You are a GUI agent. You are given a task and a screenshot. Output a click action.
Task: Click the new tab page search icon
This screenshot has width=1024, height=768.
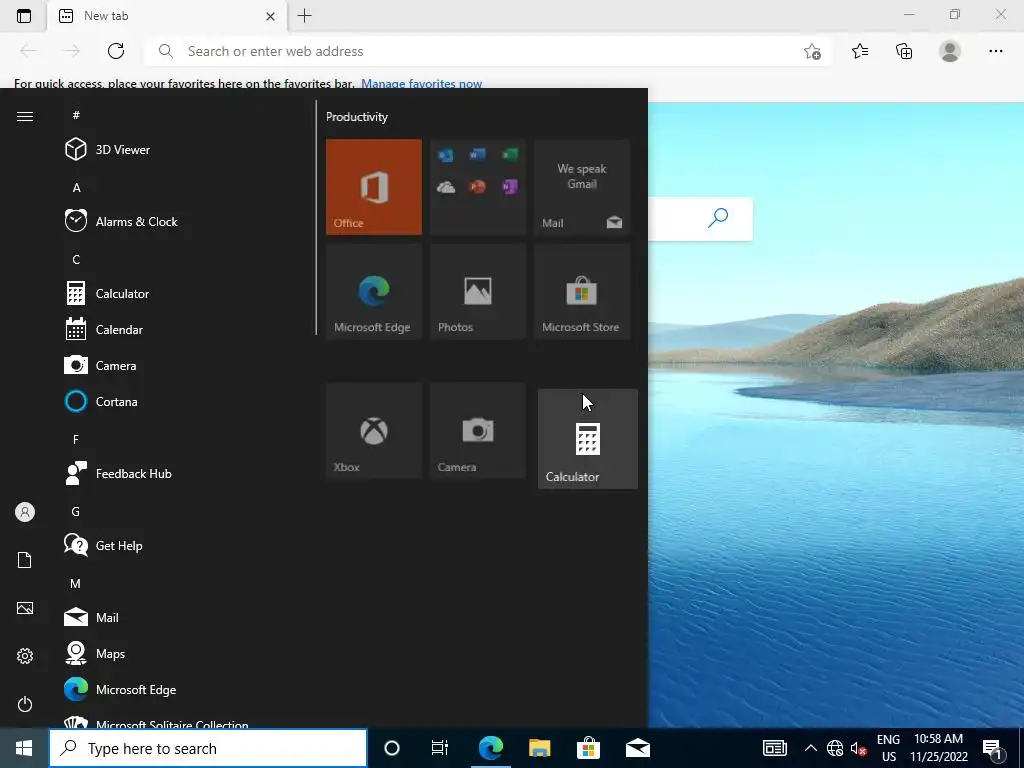(x=718, y=218)
